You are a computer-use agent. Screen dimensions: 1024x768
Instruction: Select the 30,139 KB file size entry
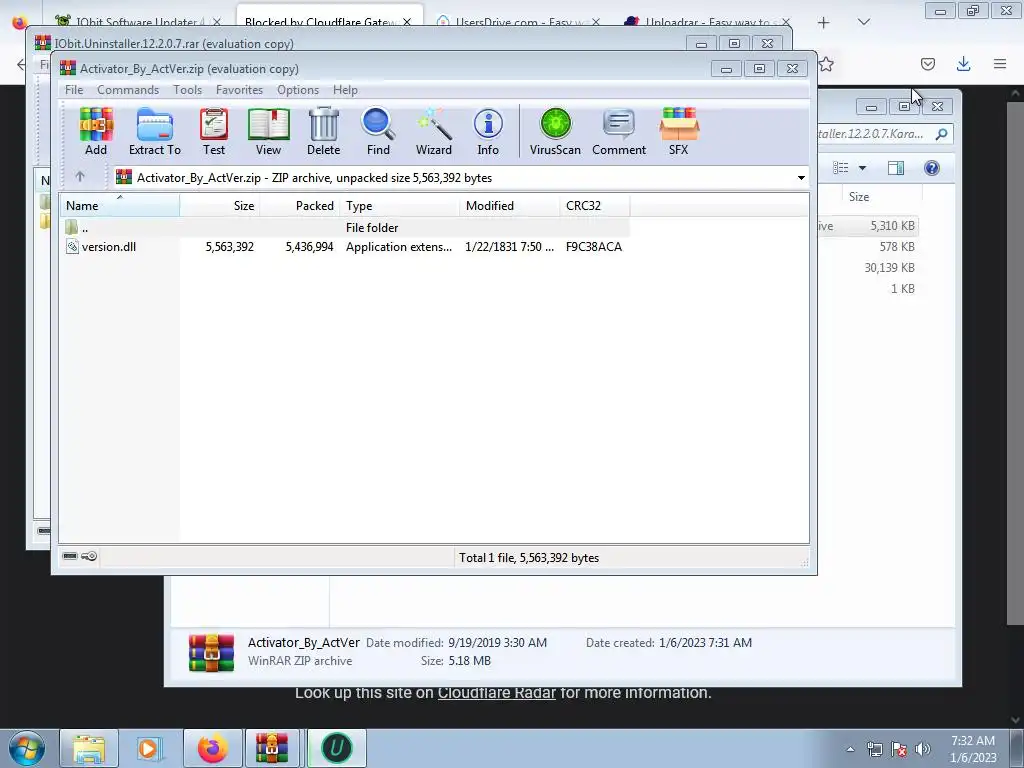point(889,268)
